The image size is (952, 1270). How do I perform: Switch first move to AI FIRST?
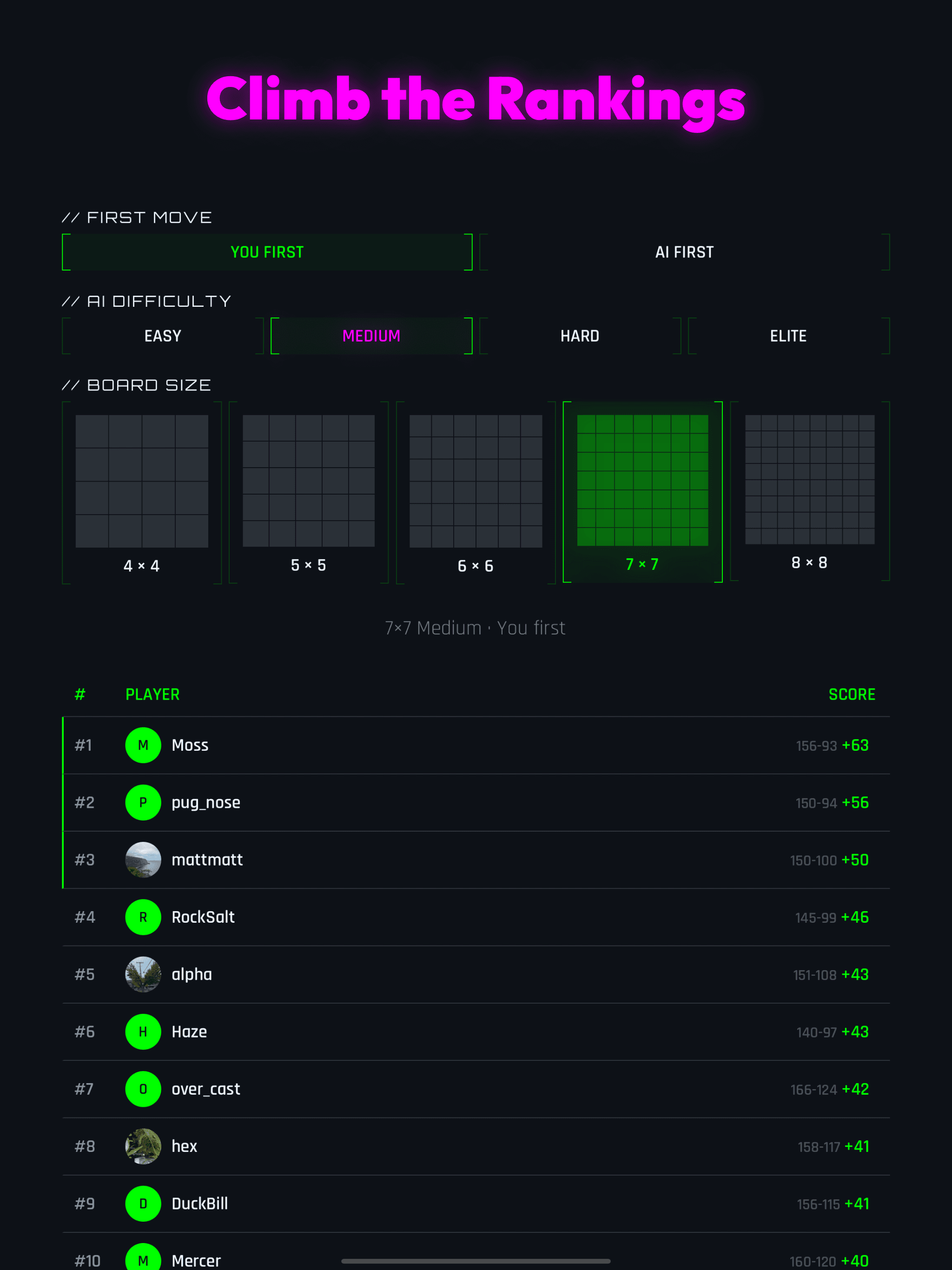coord(684,252)
